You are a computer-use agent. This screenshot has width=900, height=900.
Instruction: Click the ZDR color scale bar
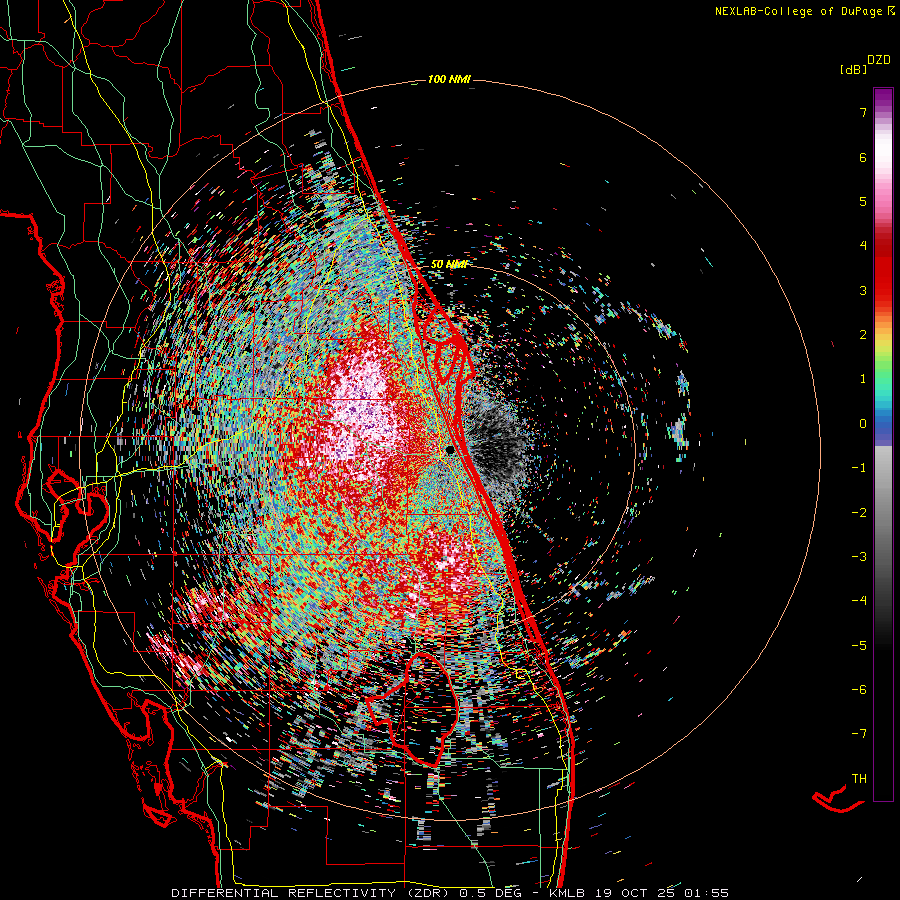click(x=883, y=445)
